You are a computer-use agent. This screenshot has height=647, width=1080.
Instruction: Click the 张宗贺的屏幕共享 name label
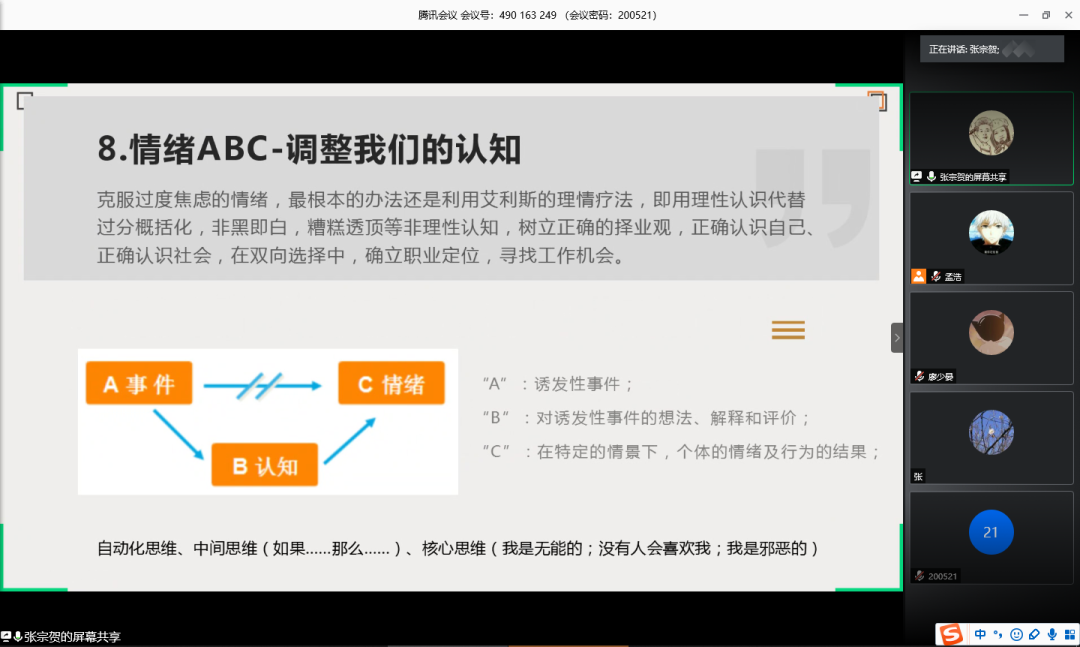pyautogui.click(x=972, y=176)
